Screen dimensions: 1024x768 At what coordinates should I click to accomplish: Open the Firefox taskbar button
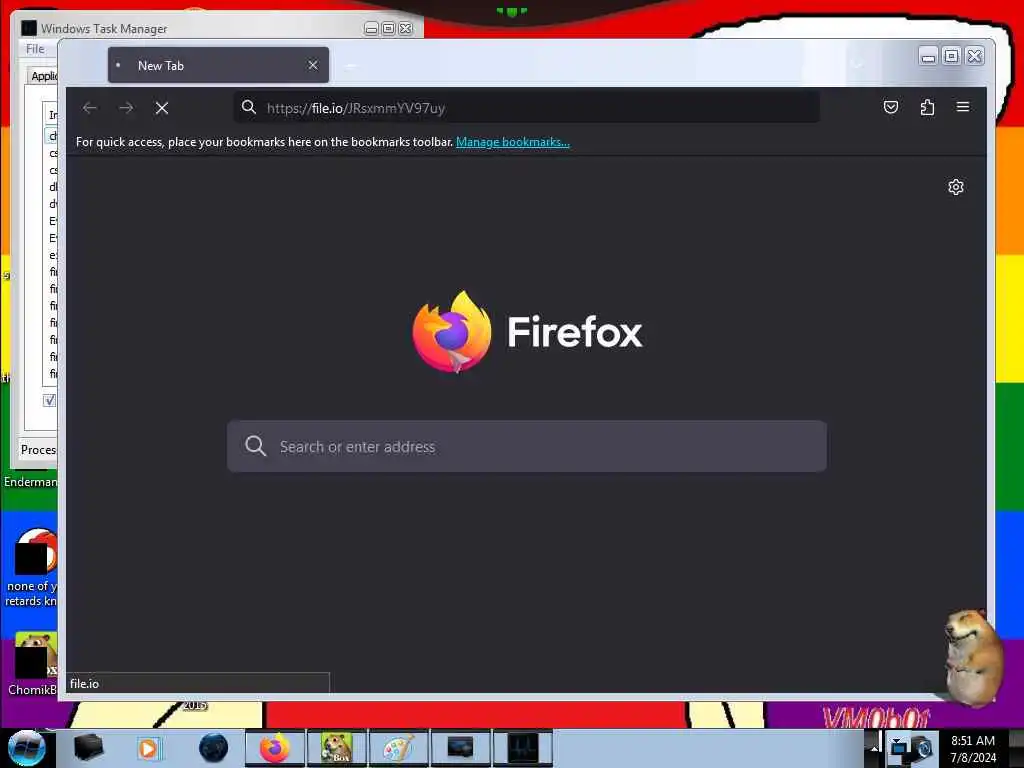tap(275, 748)
